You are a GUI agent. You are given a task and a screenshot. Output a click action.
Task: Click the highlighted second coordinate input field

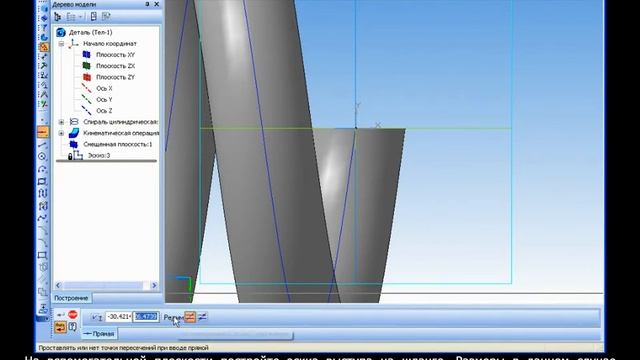point(146,317)
